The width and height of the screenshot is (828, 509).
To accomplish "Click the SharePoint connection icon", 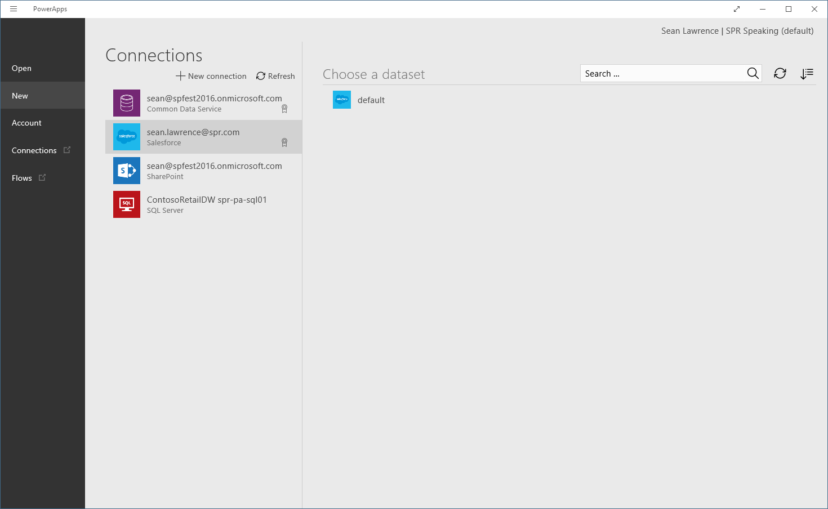I will click(x=127, y=171).
